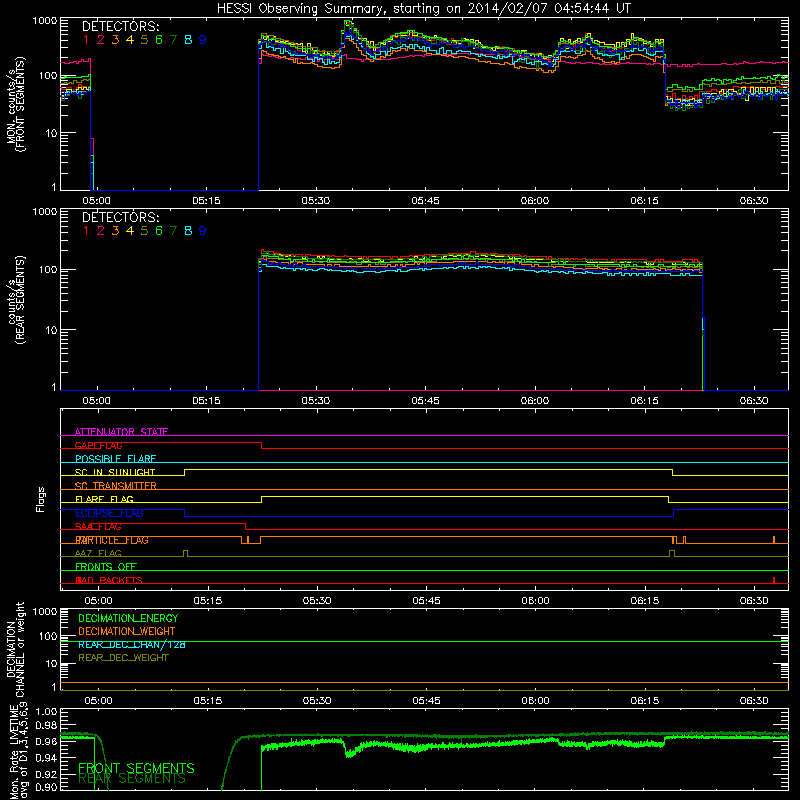800x800 pixels.
Task: Click detector 2 in front segments legend
Action: [101, 39]
